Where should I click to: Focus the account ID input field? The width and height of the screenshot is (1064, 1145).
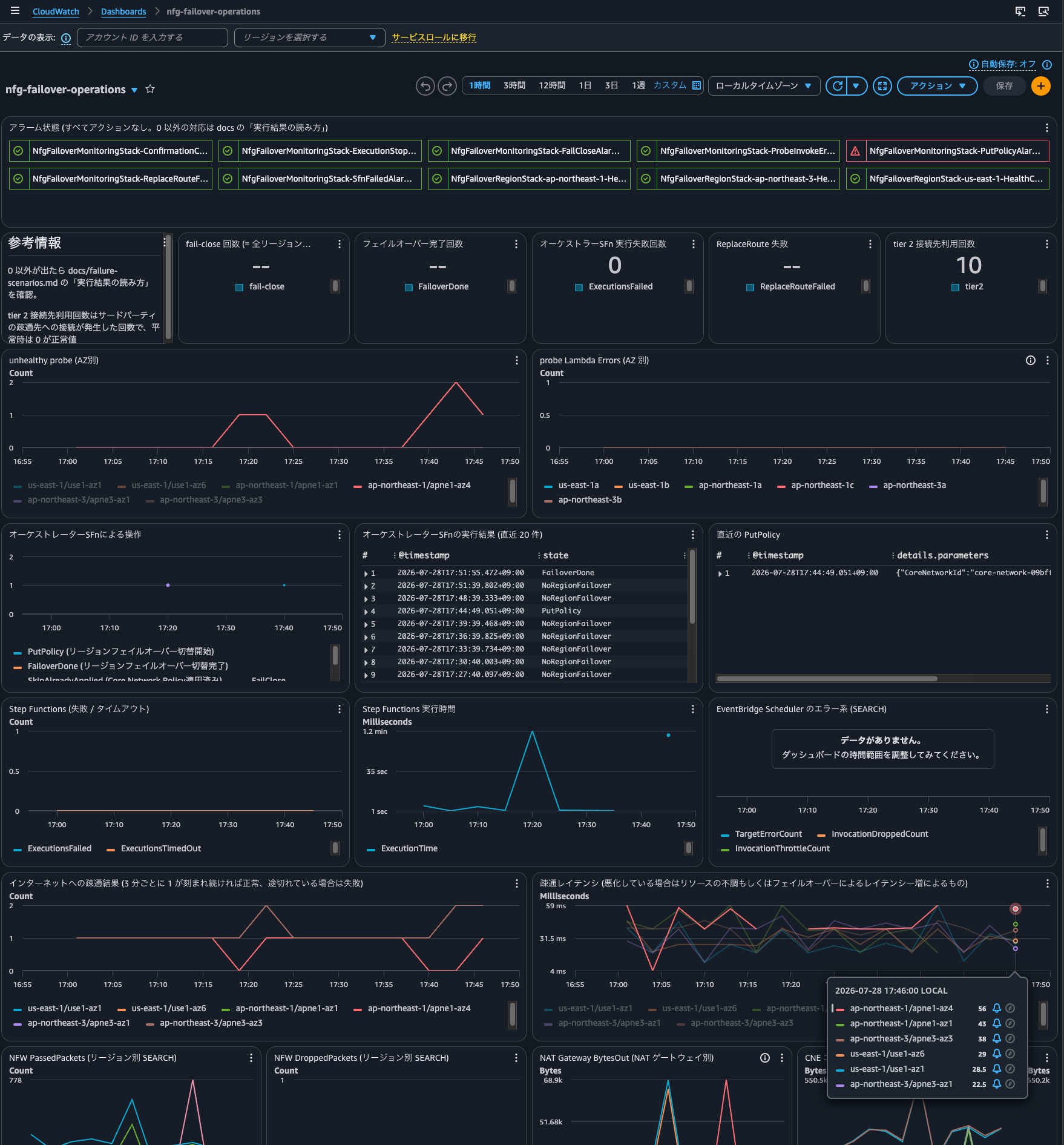pos(153,38)
